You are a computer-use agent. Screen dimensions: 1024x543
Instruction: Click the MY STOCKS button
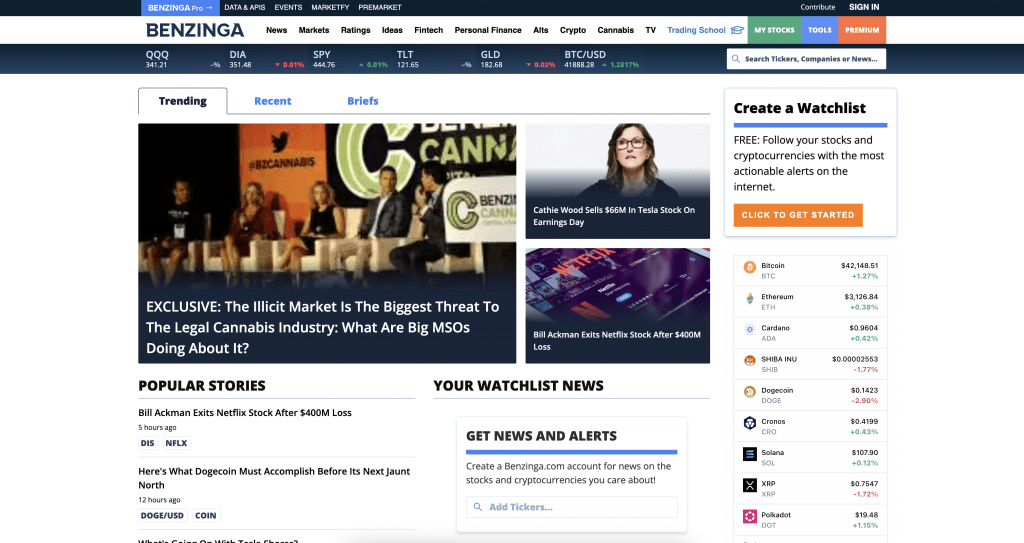pyautogui.click(x=774, y=30)
